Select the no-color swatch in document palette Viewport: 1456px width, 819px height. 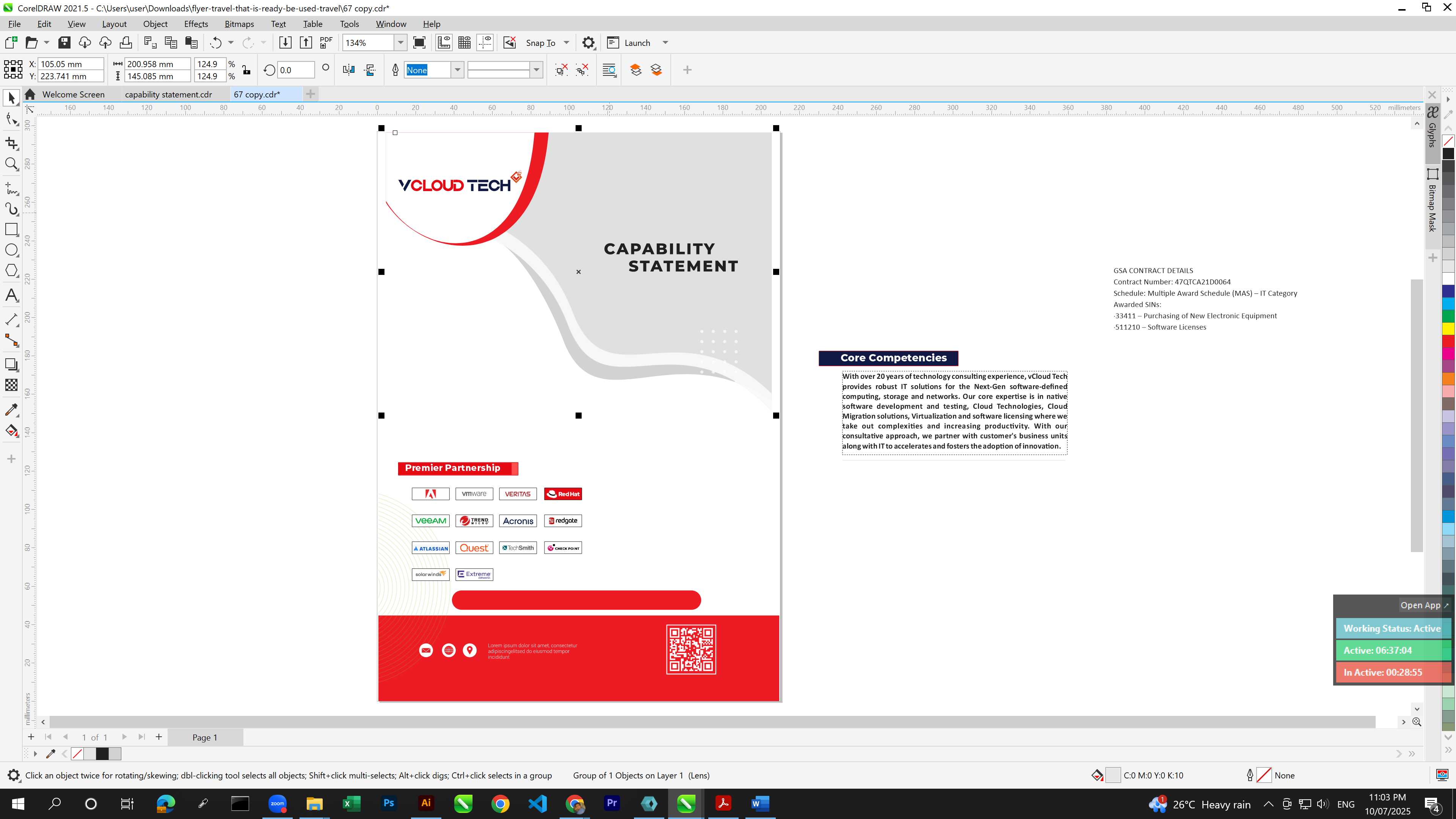[77, 753]
